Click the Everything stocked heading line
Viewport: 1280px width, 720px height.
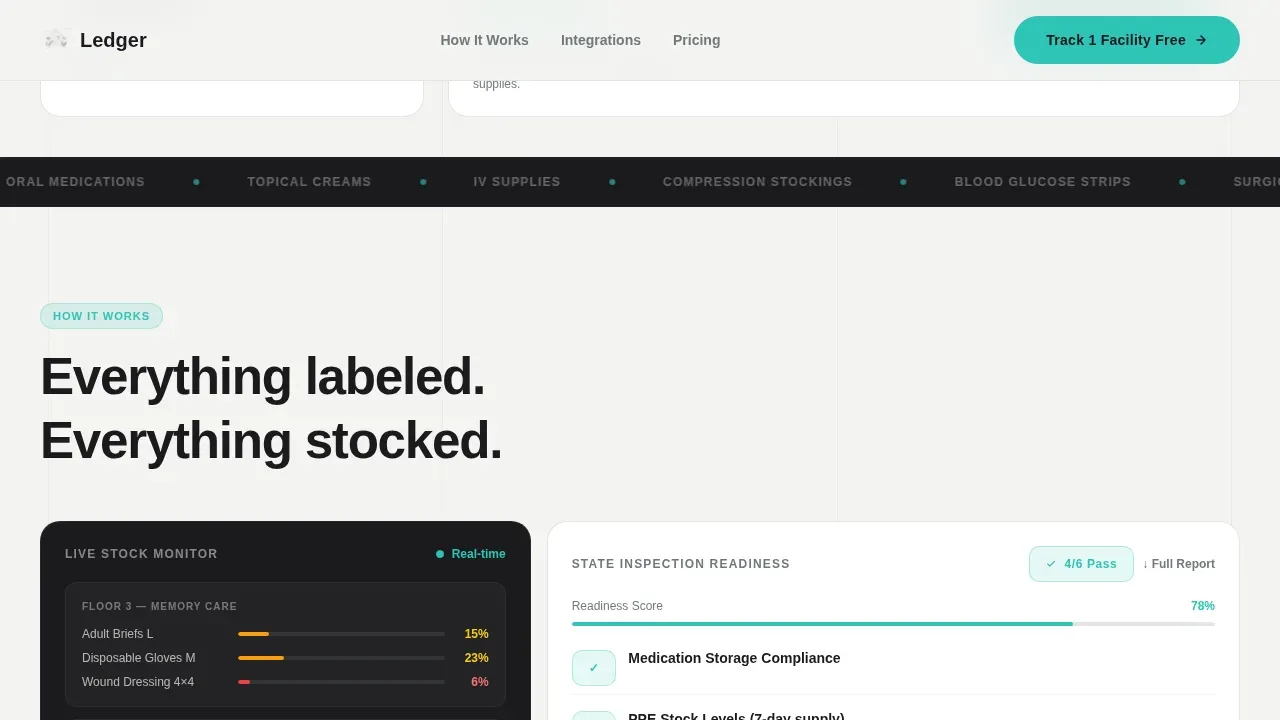(271, 441)
